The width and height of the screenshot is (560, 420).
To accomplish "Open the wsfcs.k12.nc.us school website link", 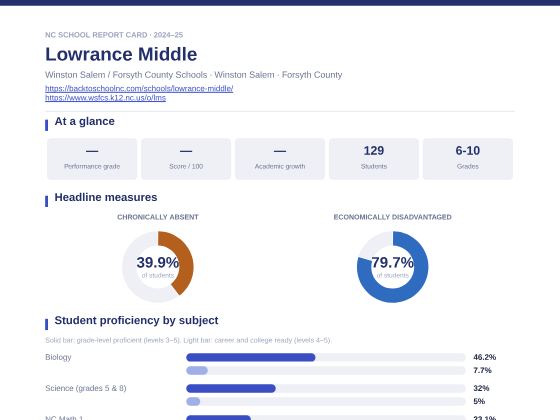I will coord(105,98).
